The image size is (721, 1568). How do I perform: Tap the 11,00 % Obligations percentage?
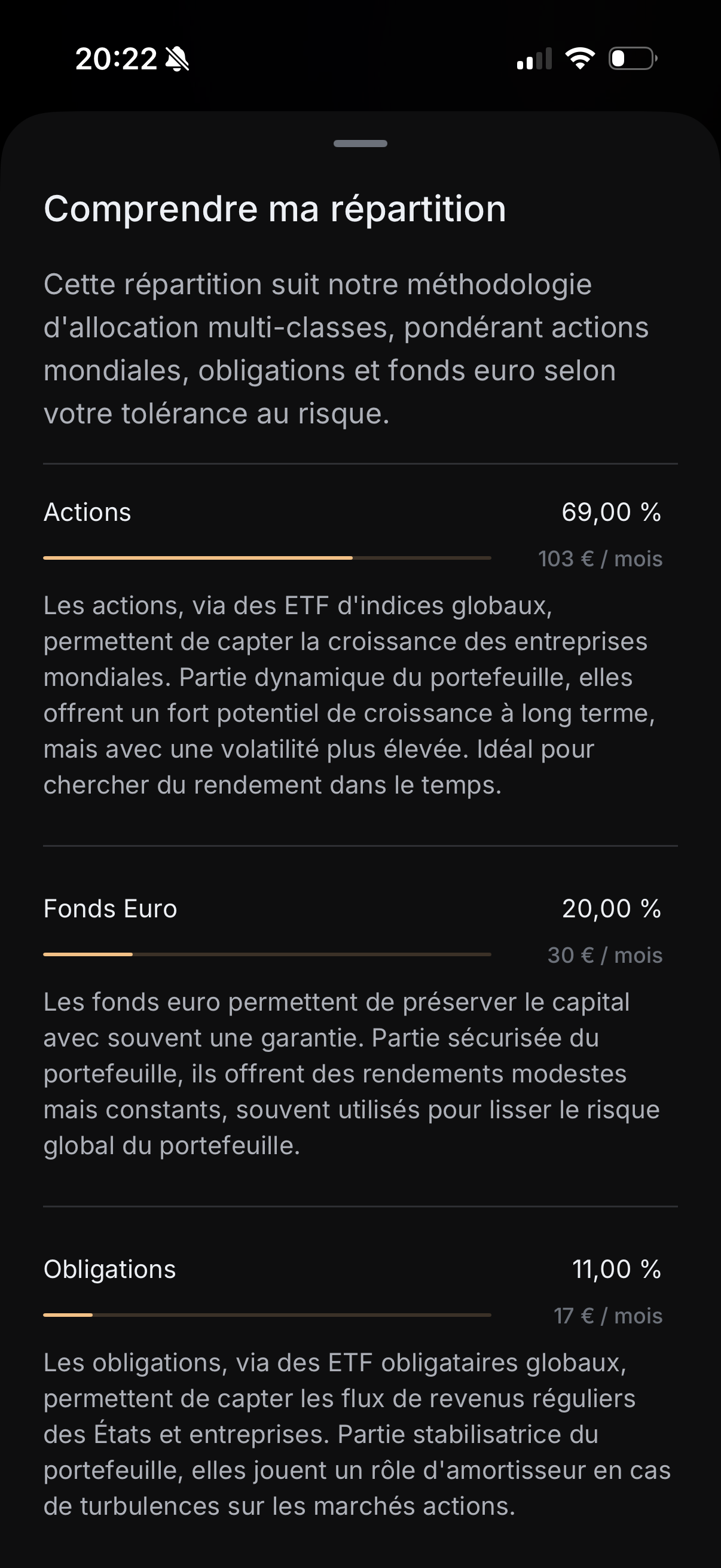[x=616, y=1269]
